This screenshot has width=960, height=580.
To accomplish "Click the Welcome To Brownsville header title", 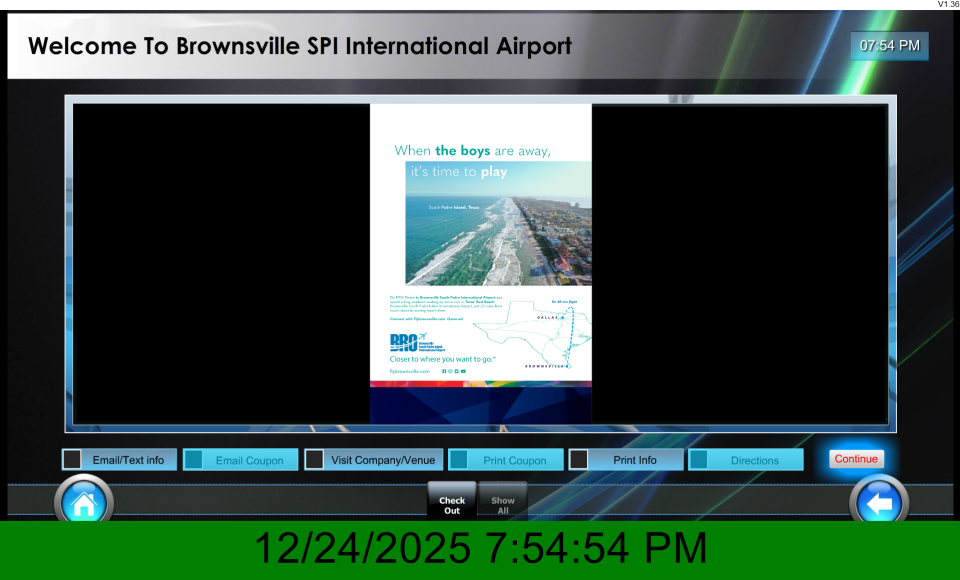I will tap(300, 46).
